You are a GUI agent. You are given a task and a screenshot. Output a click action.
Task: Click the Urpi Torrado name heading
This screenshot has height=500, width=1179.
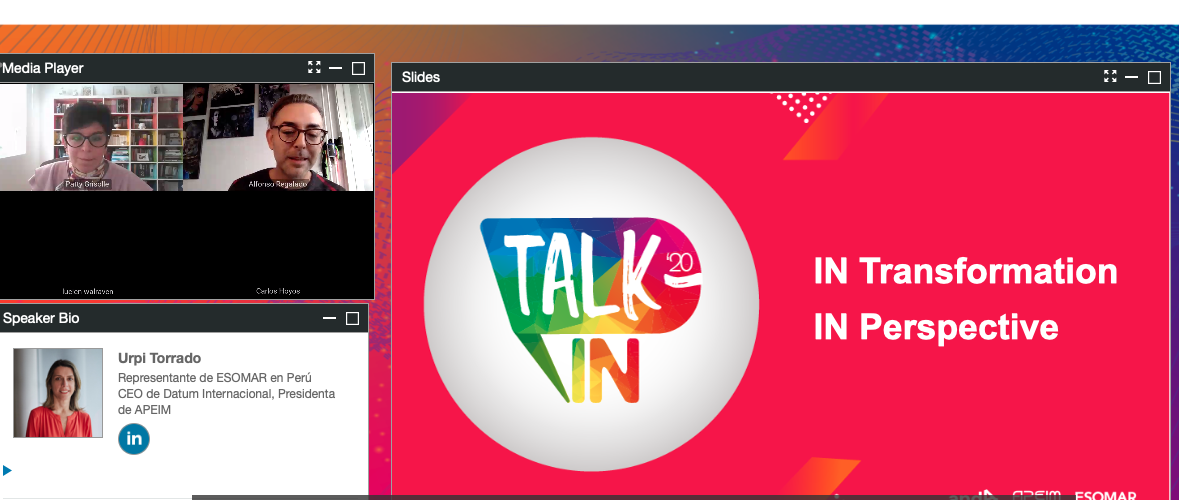[x=159, y=358]
